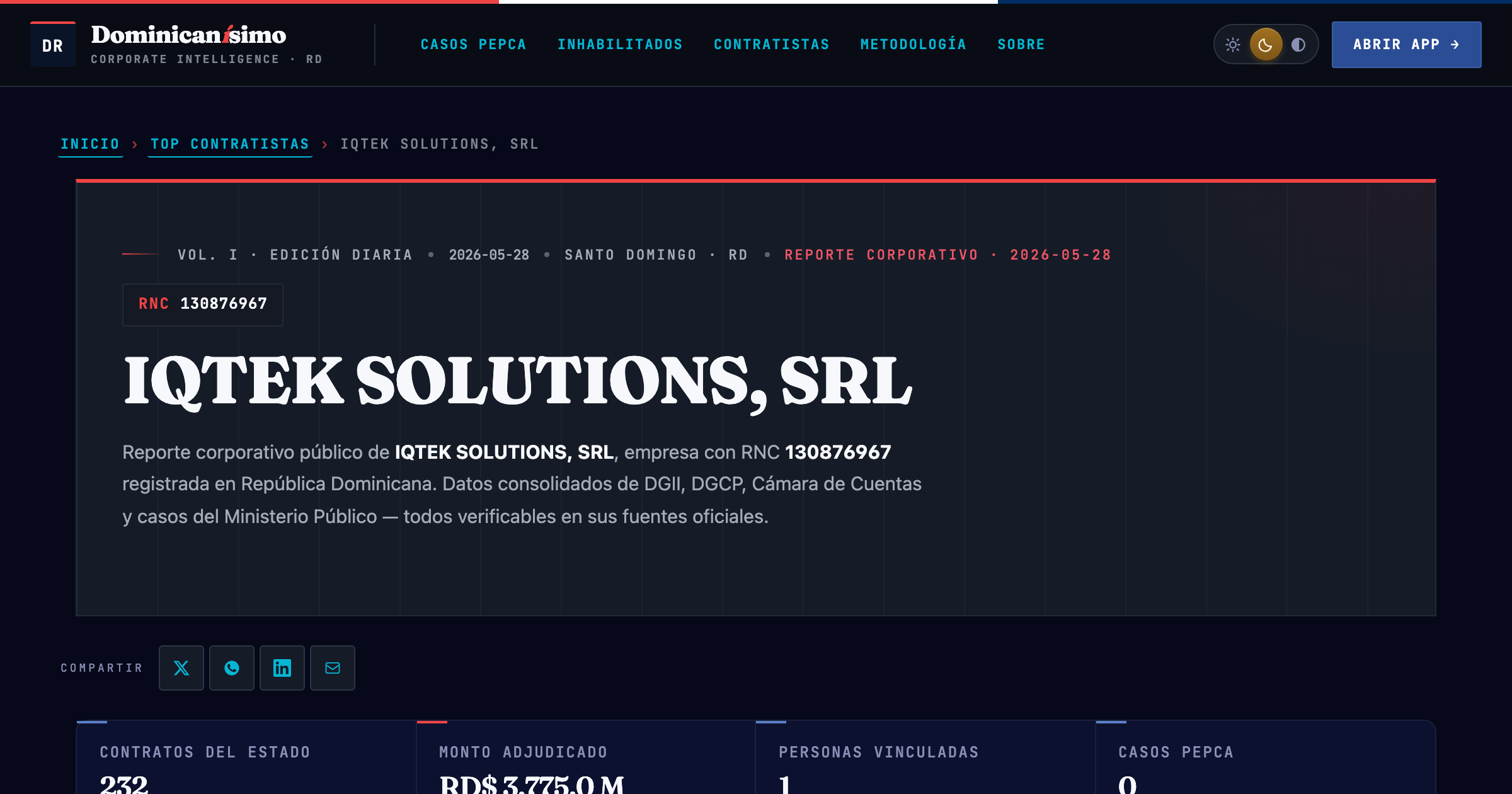Go to the Inhabilitados section
The height and width of the screenshot is (794, 1512).
(x=620, y=44)
